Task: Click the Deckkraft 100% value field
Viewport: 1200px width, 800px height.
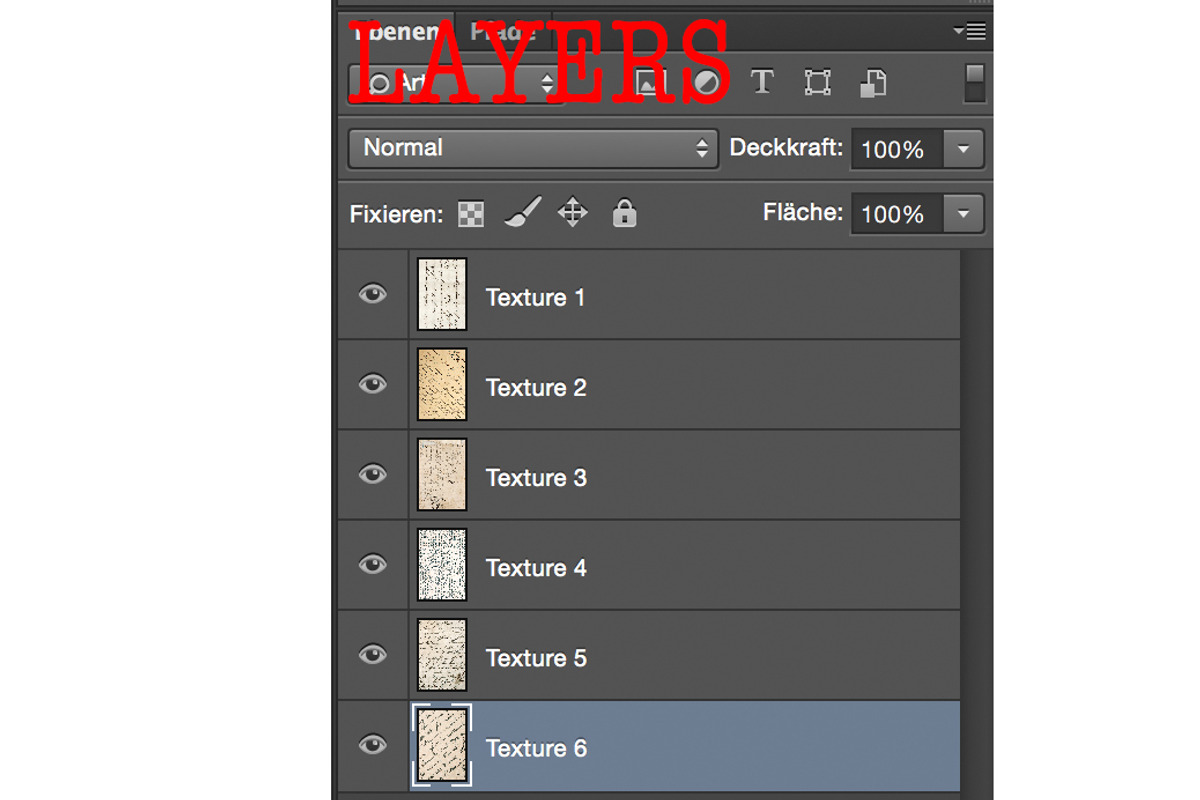Action: tap(896, 149)
